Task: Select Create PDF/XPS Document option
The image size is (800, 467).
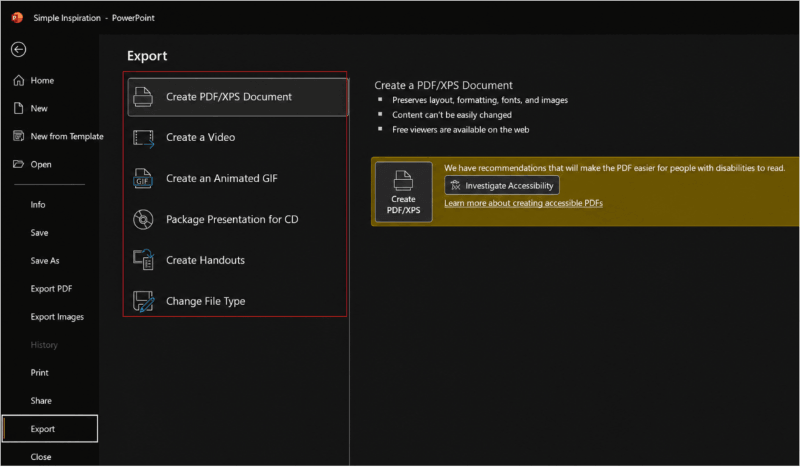Action: 238,97
